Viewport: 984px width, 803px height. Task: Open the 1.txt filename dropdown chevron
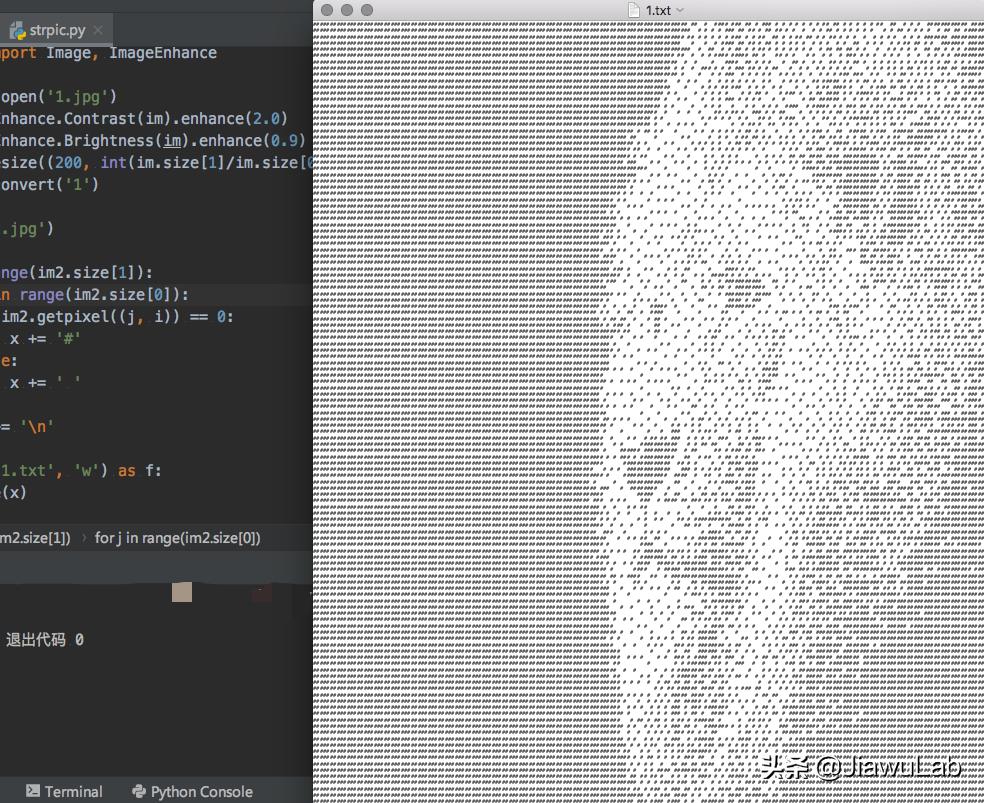(680, 10)
